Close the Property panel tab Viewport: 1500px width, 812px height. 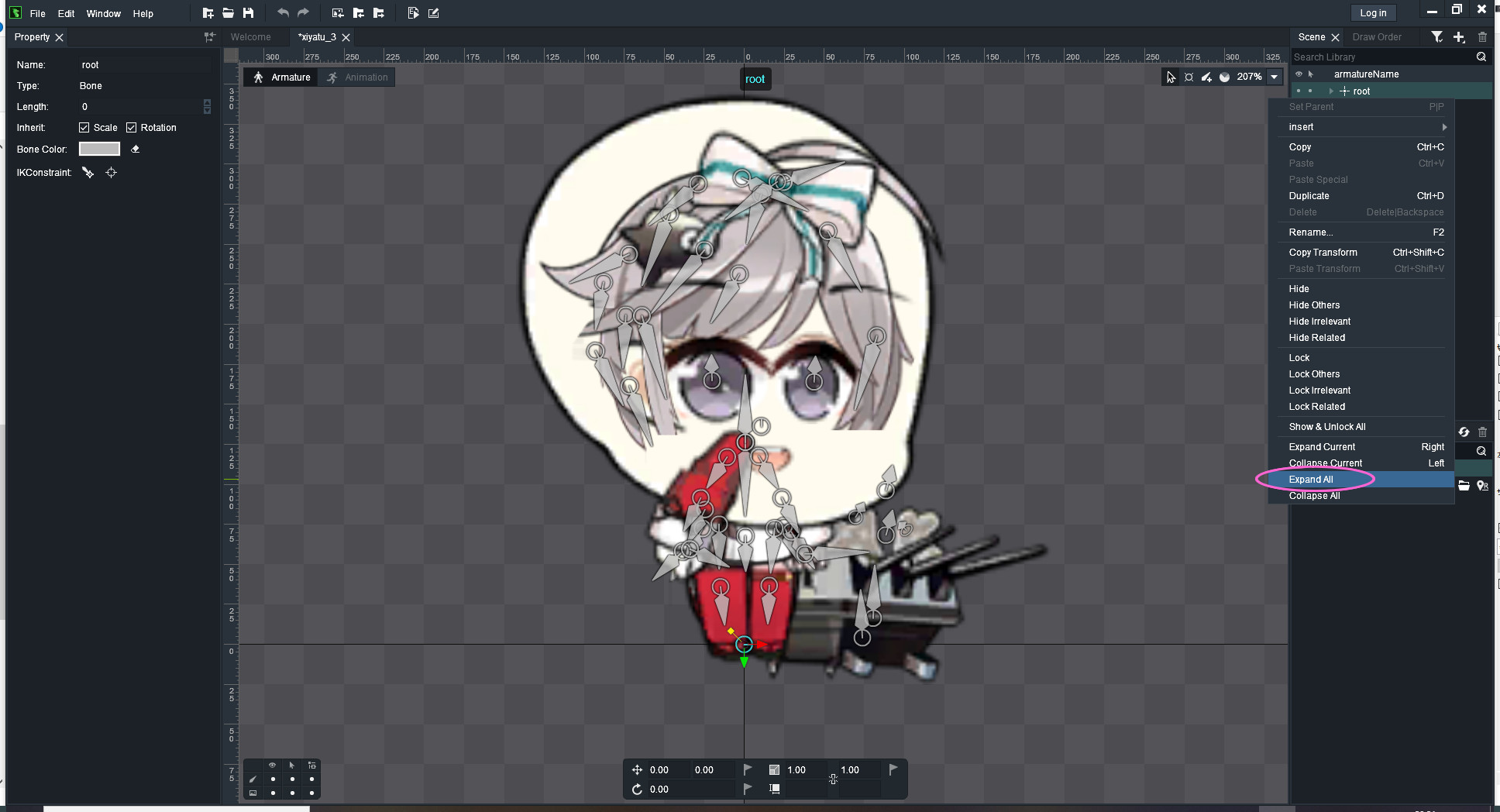59,37
